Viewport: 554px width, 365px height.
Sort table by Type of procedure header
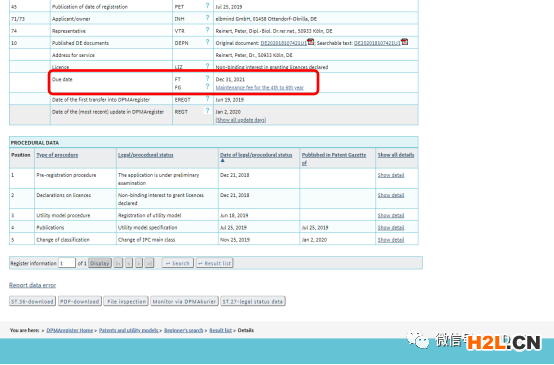point(57,155)
